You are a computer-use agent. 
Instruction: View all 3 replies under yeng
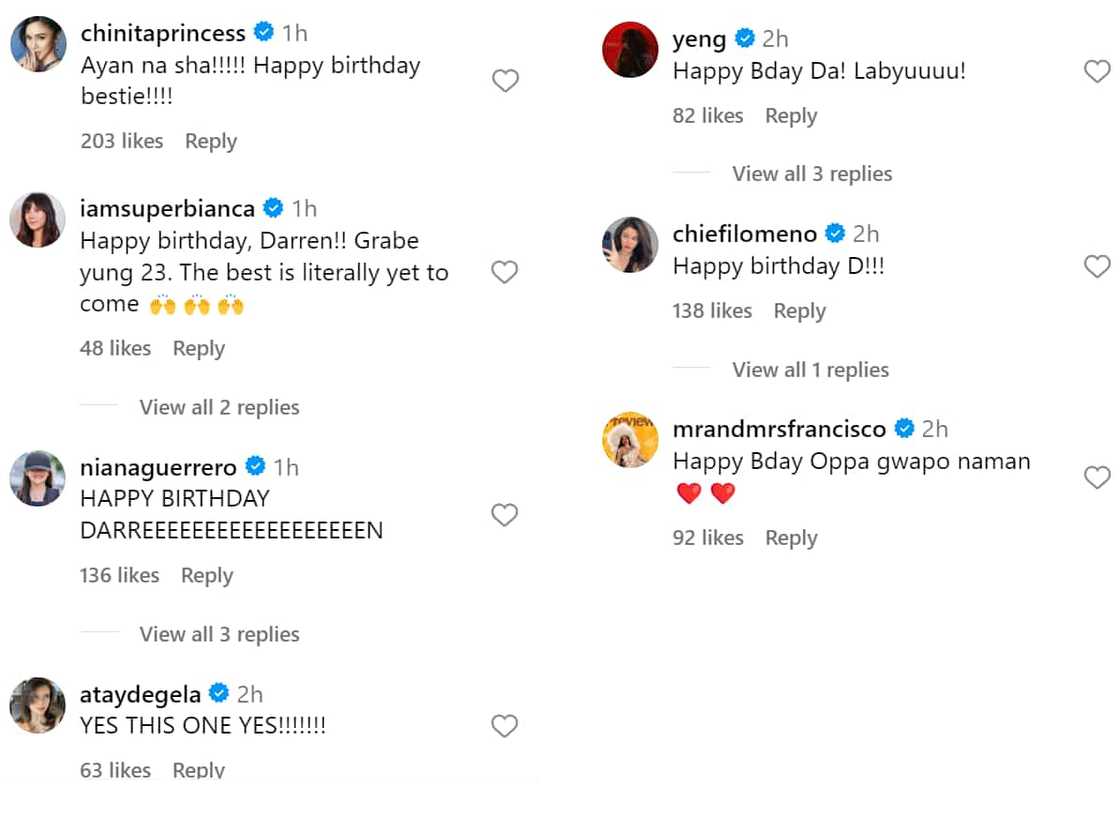click(812, 174)
